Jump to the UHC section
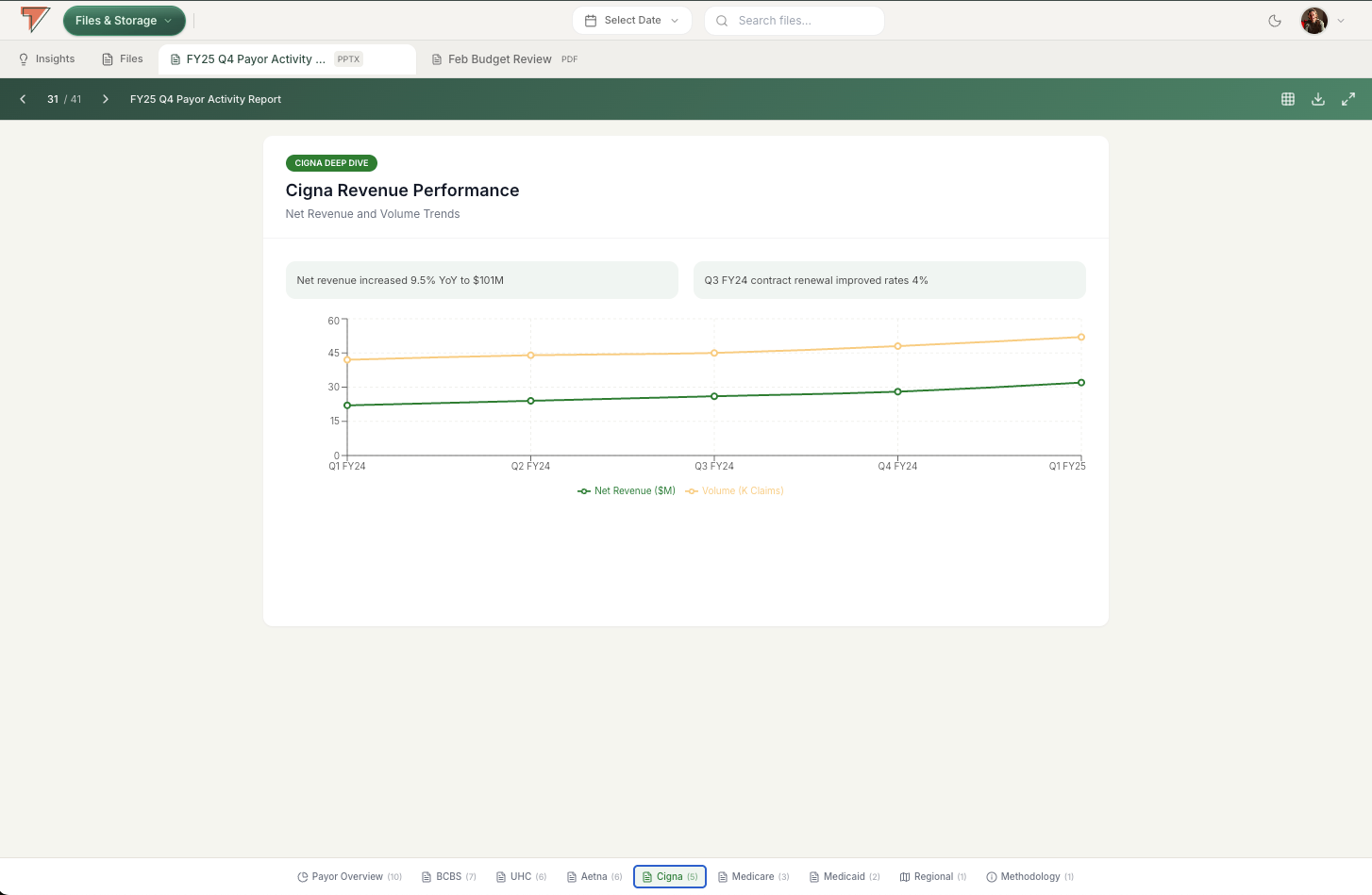 pos(522,877)
